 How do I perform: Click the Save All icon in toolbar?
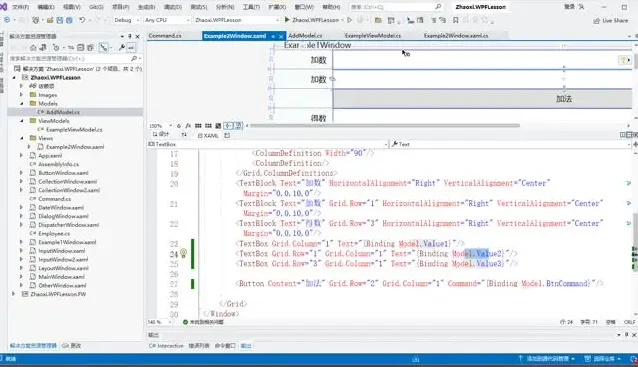69,20
